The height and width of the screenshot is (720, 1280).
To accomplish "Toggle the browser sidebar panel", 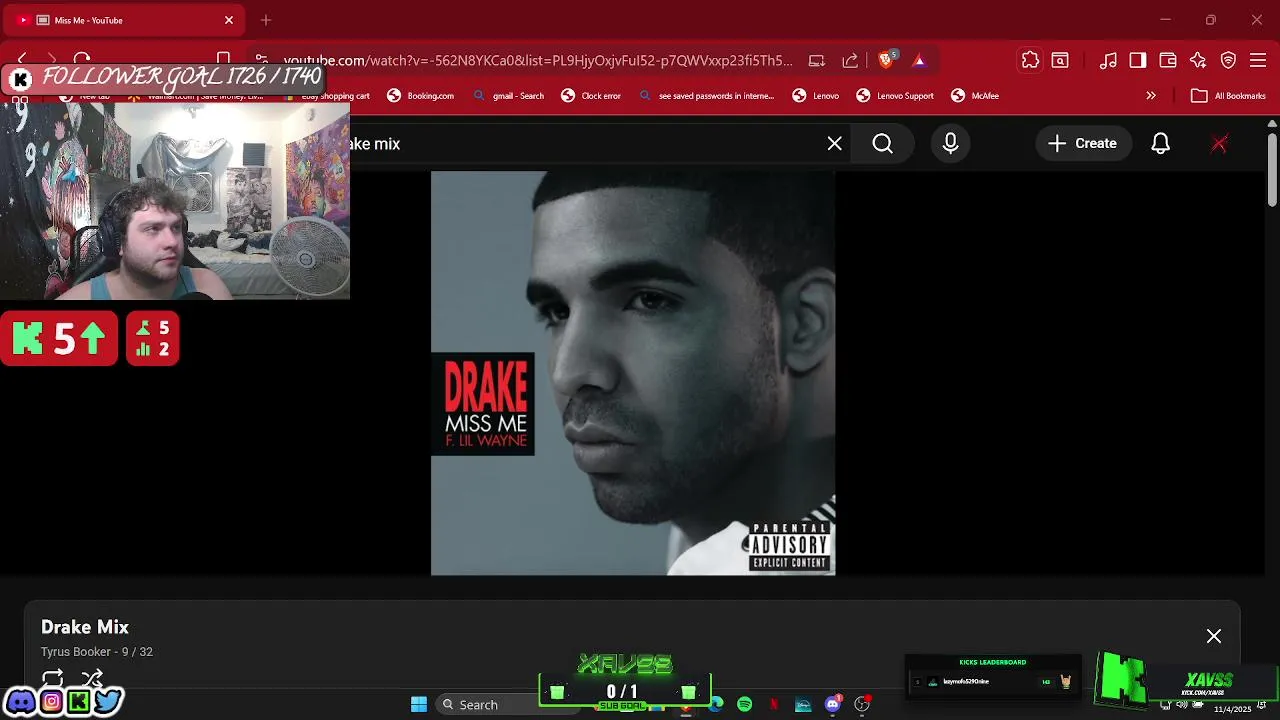I will point(1138,60).
